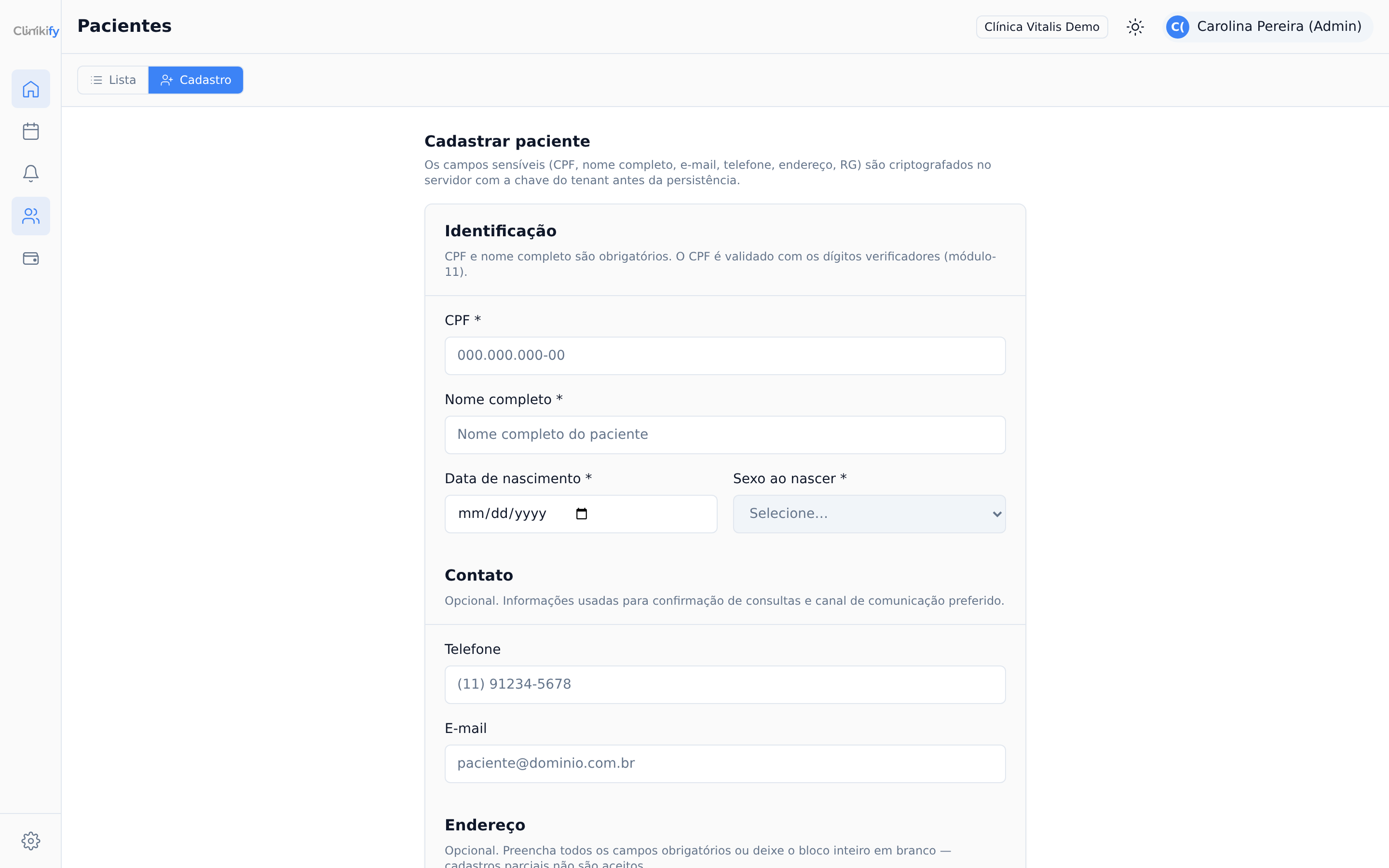Open the calendar agenda sidebar icon
This screenshot has width=1389, height=868.
coord(31,132)
